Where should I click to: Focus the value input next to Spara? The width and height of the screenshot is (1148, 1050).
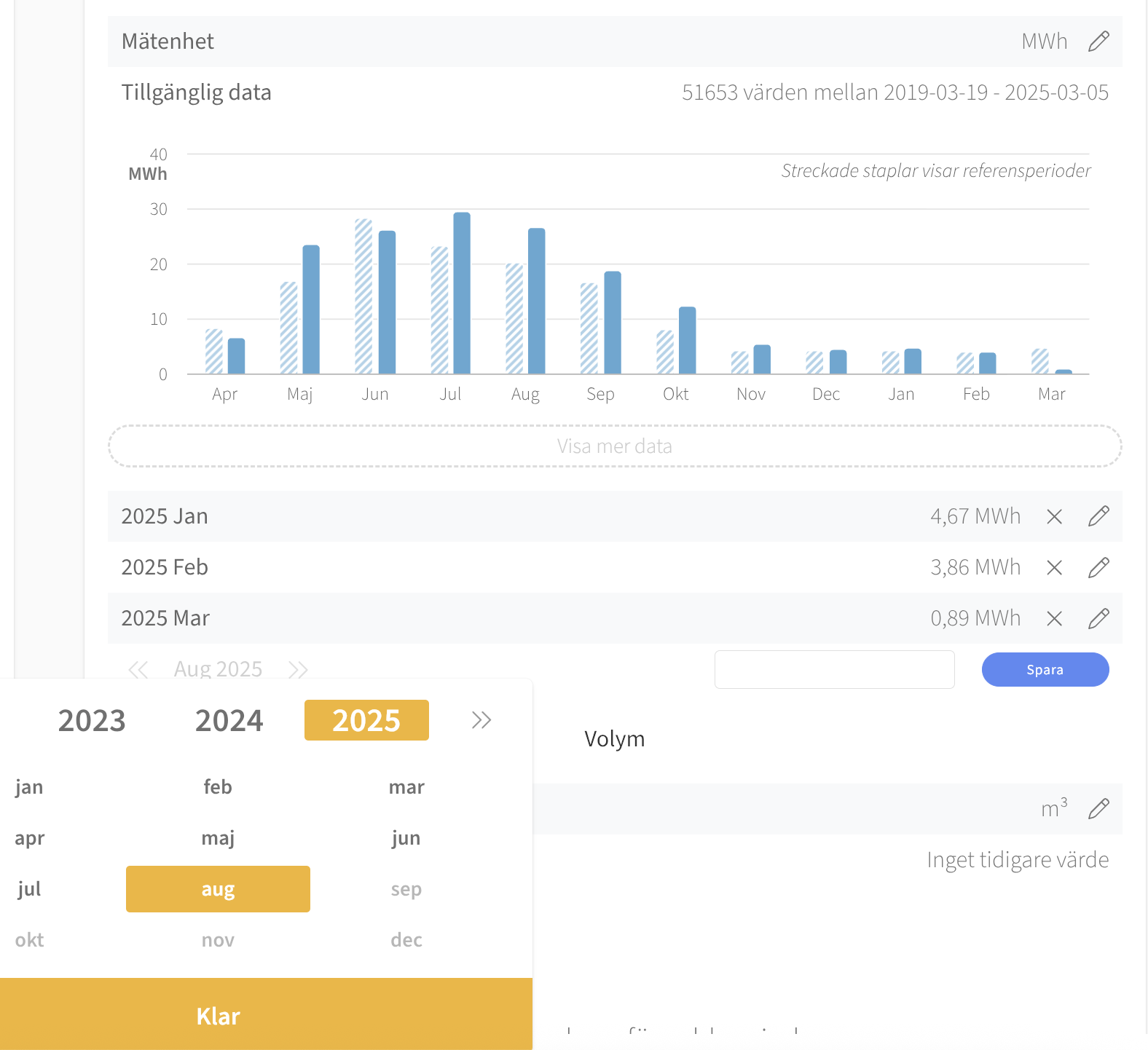point(834,669)
